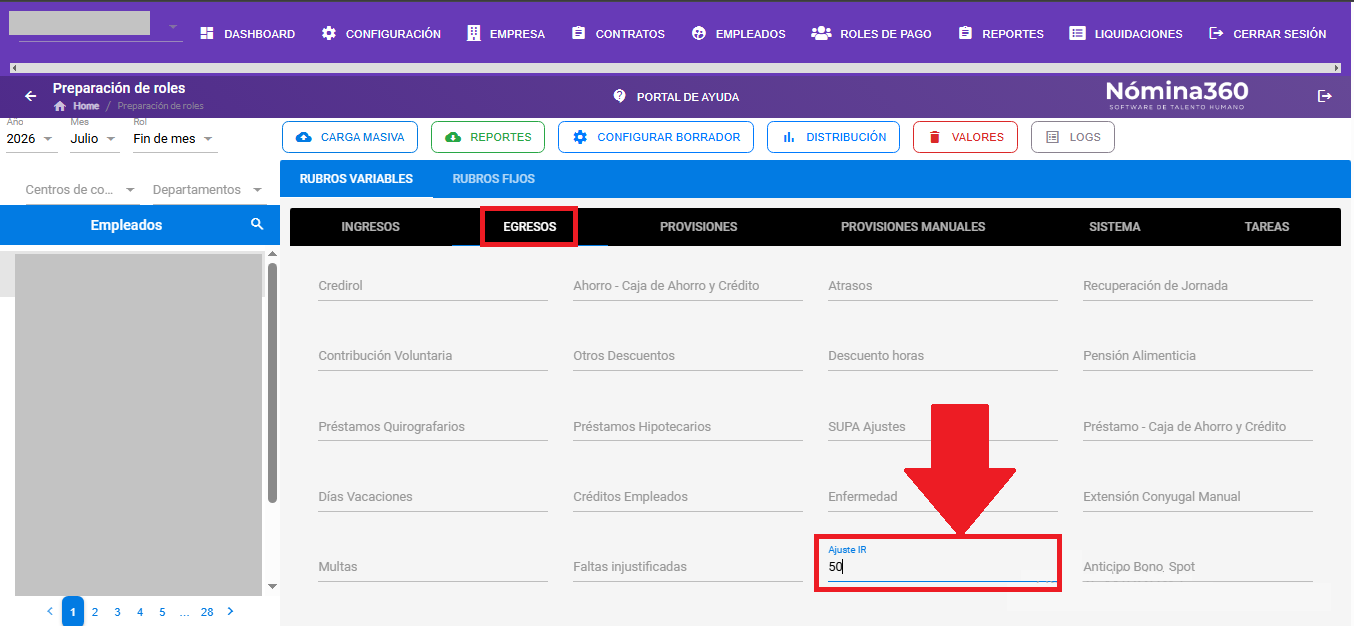The image size is (1354, 626).
Task: Open CONFIGURACIÓN in the top menu
Action: (381, 33)
